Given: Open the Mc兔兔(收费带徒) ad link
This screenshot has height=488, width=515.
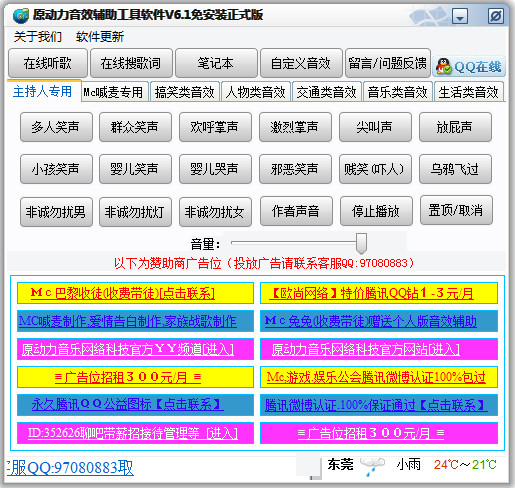Looking at the screenshot, I should click(370, 321).
